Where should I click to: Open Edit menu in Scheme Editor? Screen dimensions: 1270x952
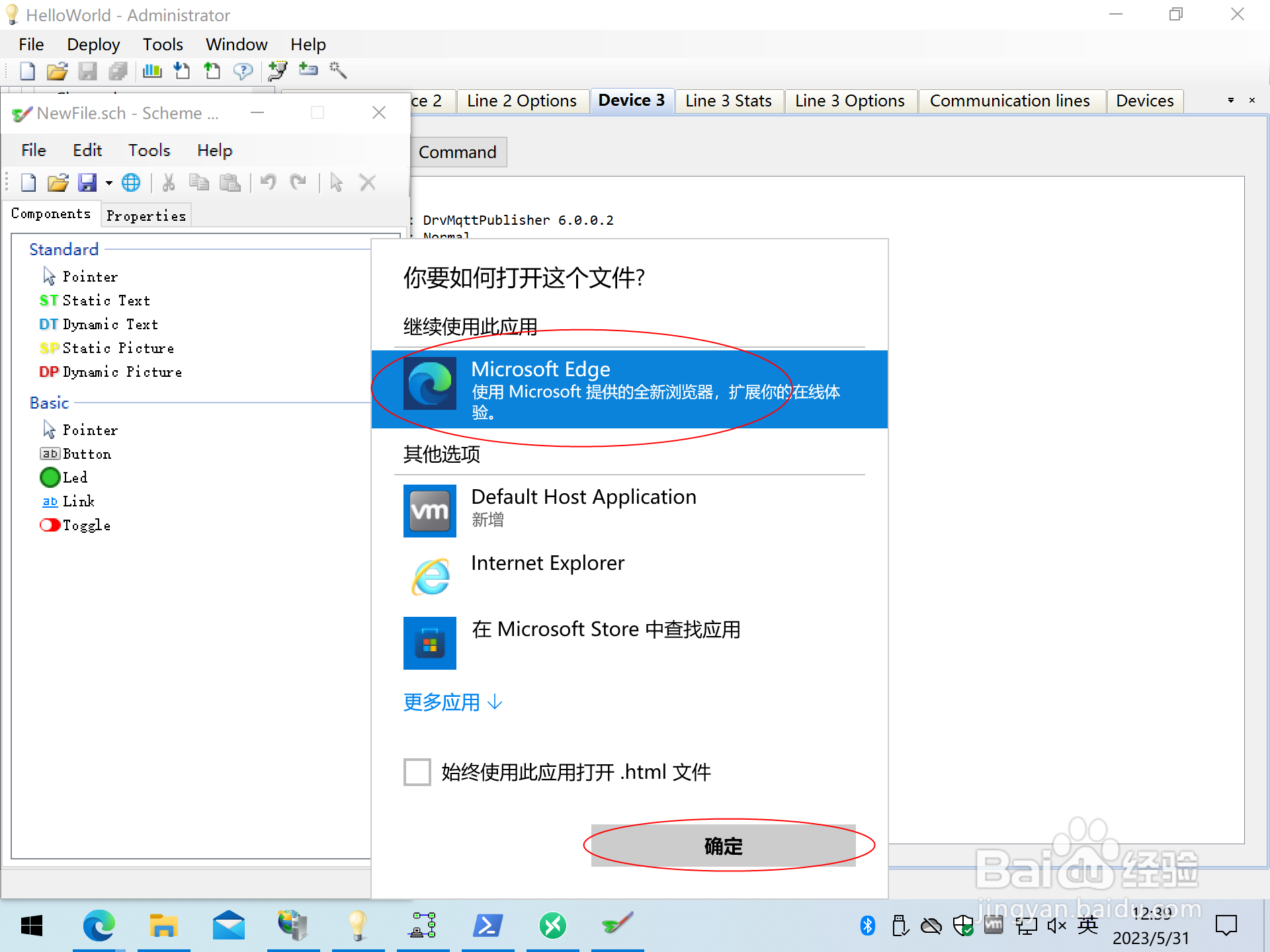87,150
